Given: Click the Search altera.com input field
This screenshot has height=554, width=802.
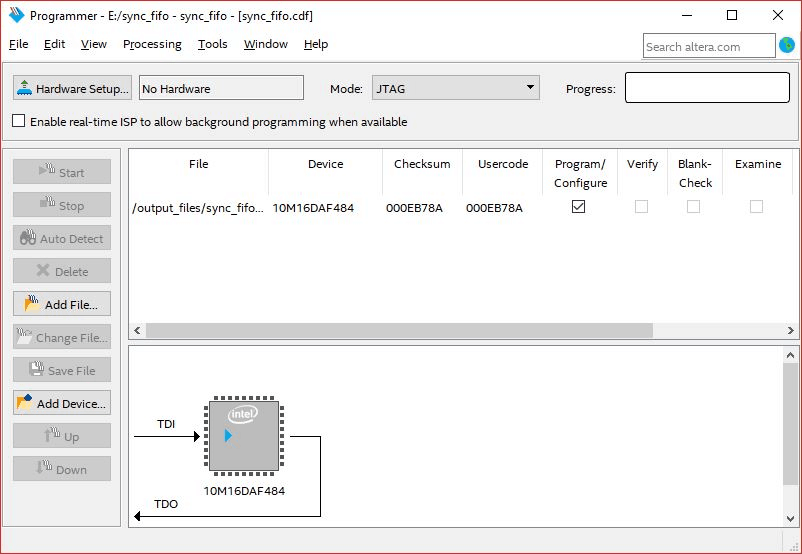Looking at the screenshot, I should (x=708, y=46).
